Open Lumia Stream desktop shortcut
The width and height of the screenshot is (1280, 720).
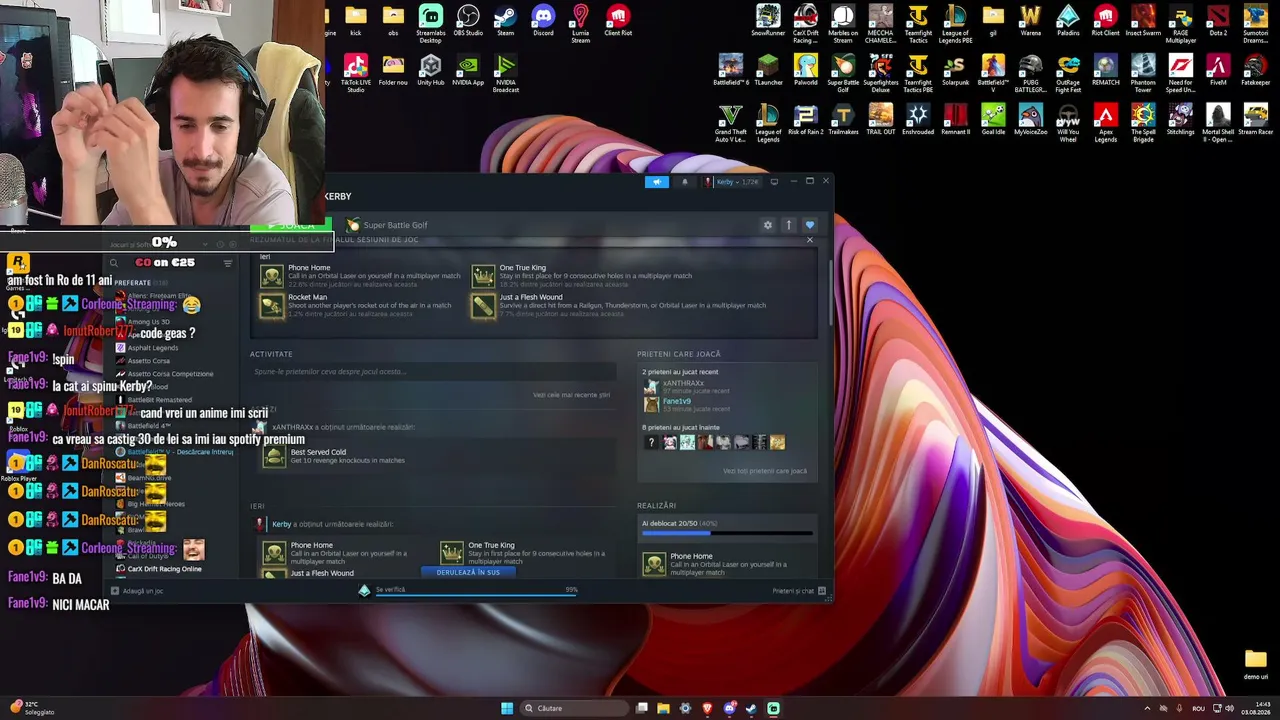point(581,24)
